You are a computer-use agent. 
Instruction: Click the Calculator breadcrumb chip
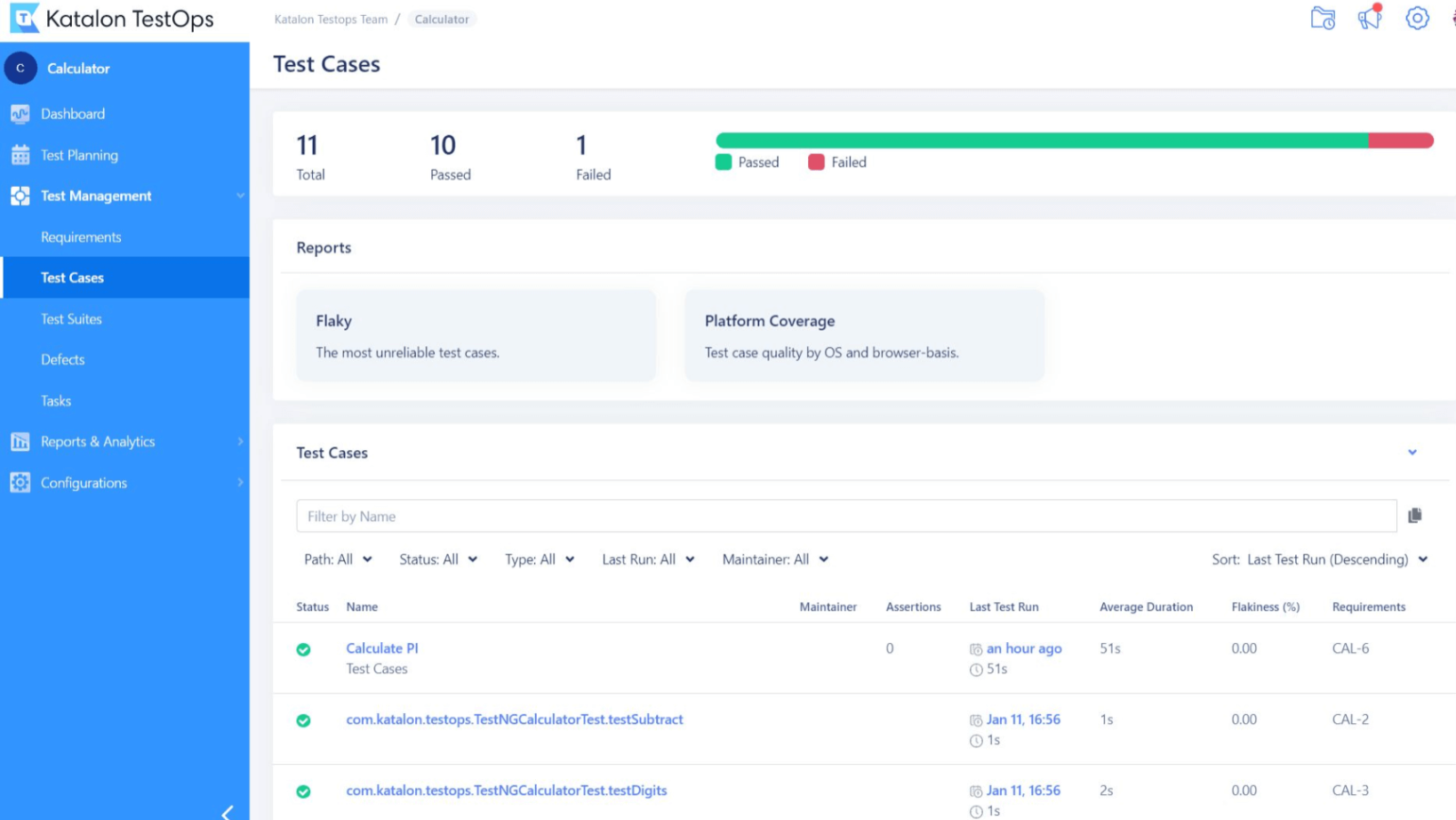tap(442, 19)
